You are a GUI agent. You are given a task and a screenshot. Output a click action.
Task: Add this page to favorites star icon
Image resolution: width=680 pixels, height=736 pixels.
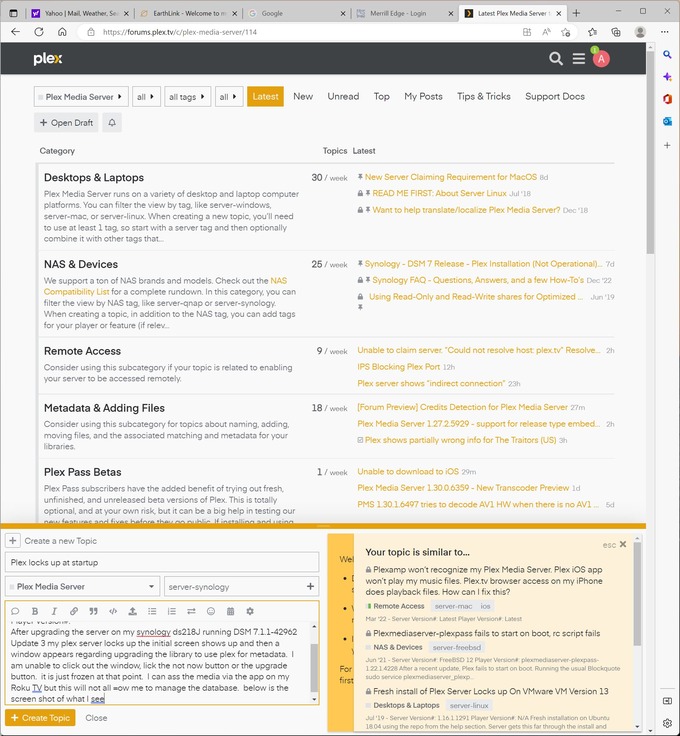565,32
